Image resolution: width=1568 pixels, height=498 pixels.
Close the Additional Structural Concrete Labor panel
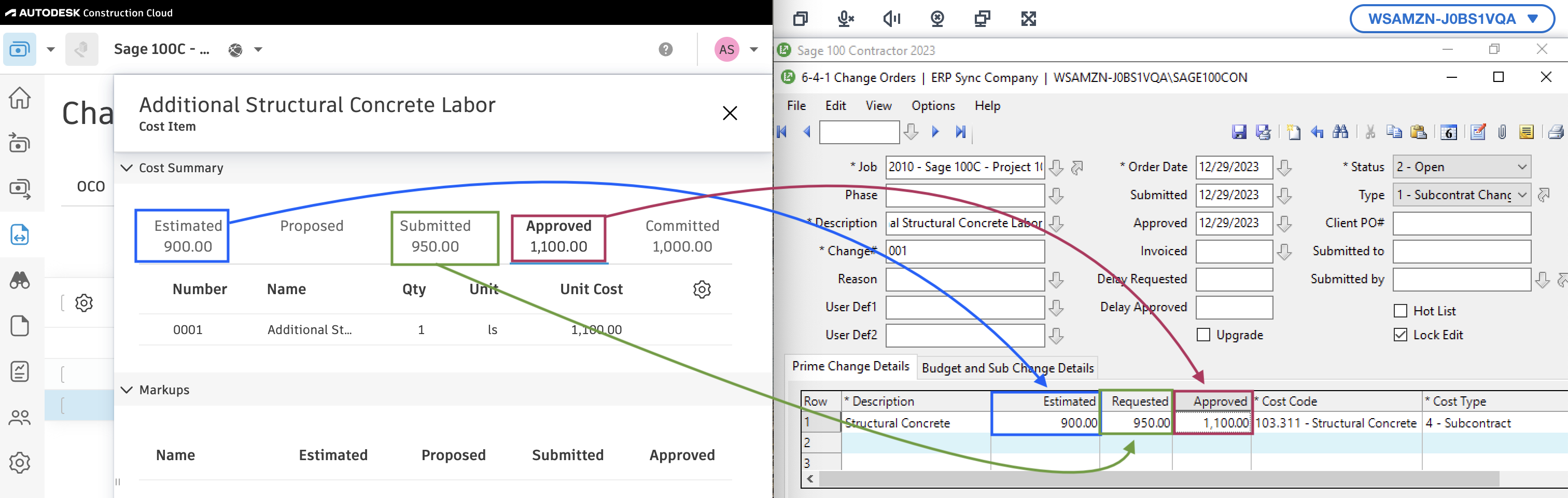[729, 113]
